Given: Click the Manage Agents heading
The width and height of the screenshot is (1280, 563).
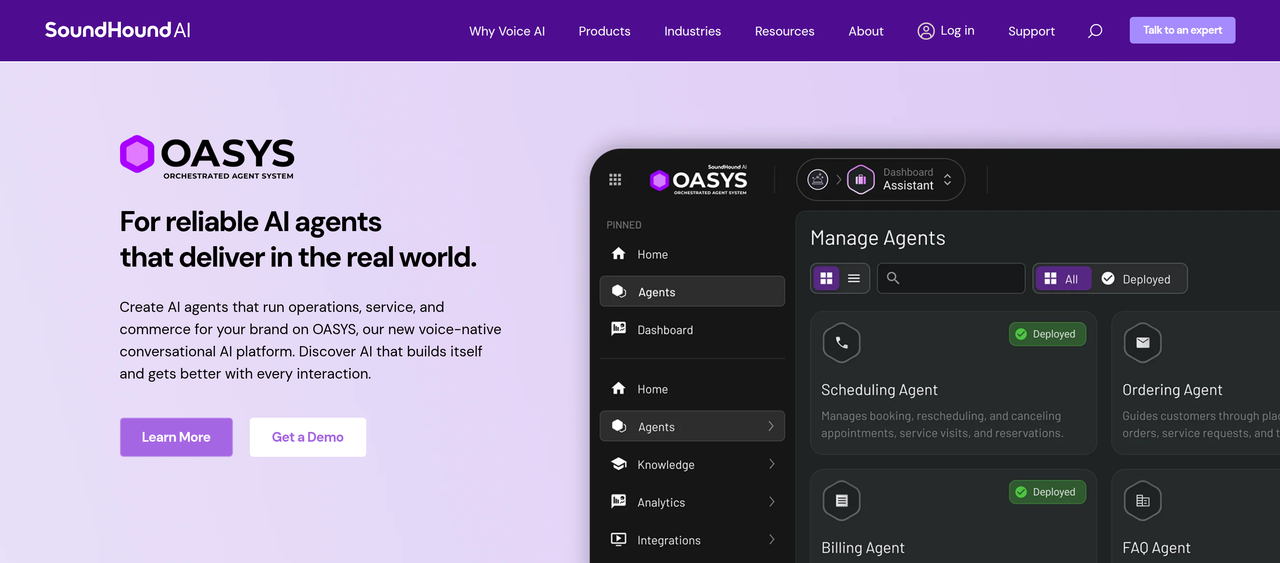Looking at the screenshot, I should click(877, 238).
